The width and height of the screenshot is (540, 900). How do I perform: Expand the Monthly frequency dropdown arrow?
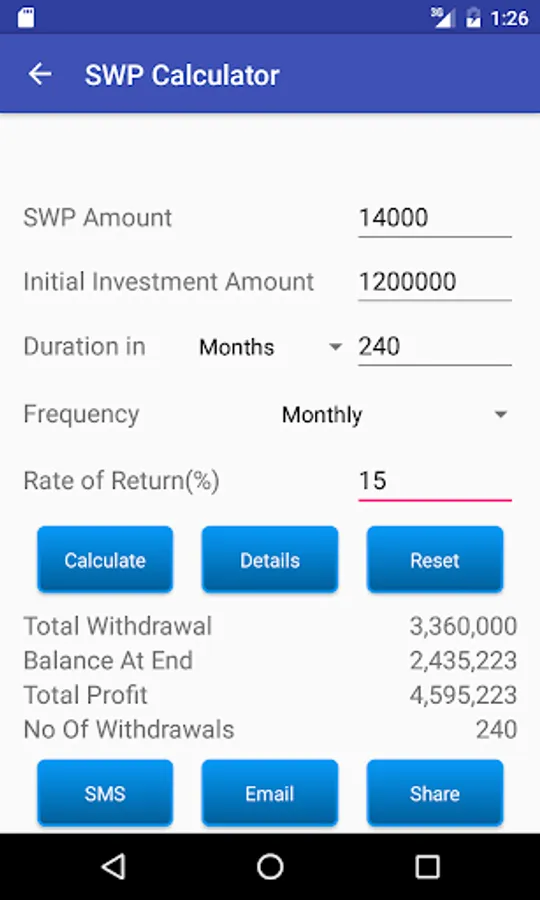click(x=501, y=414)
